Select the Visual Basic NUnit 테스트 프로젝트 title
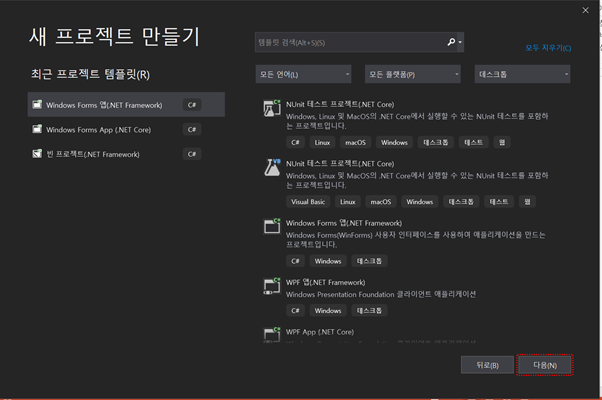The width and height of the screenshot is (602, 400). point(340,164)
